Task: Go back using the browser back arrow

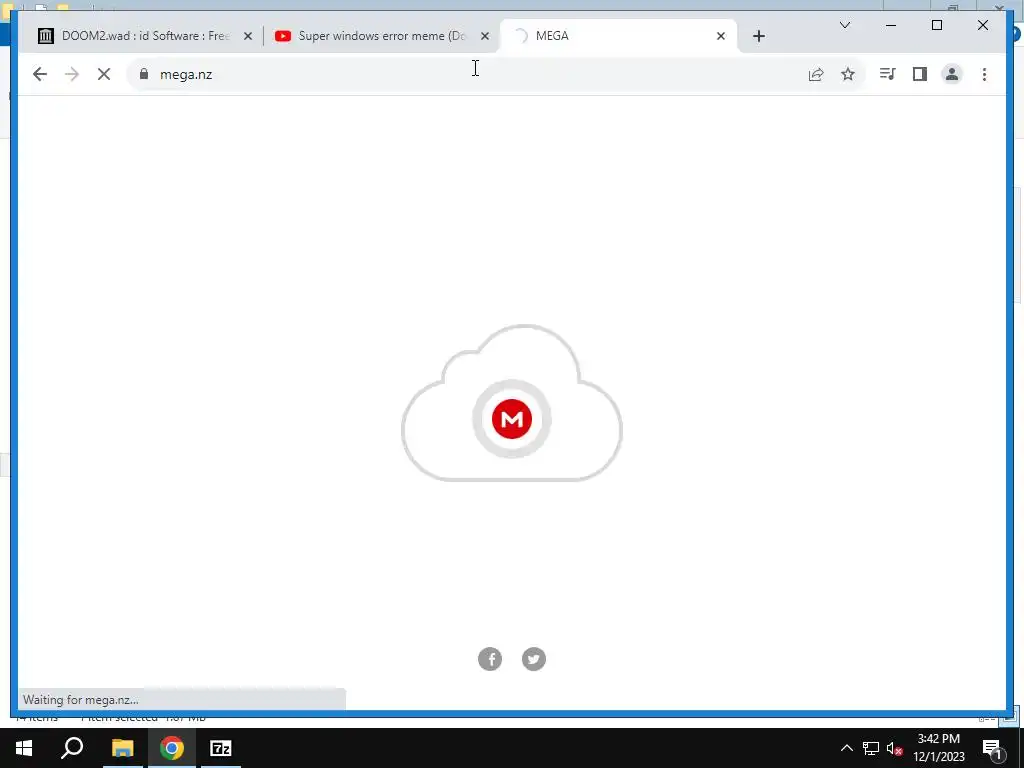Action: click(40, 74)
